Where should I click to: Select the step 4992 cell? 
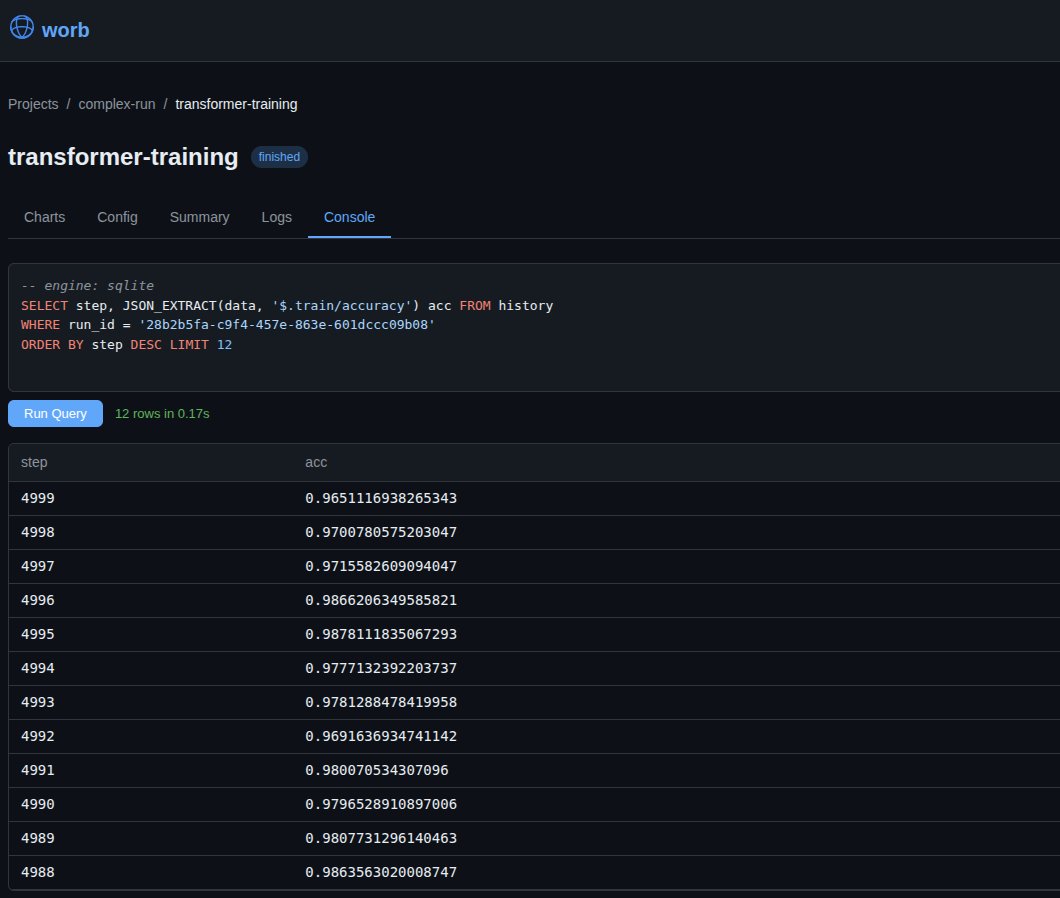click(38, 736)
